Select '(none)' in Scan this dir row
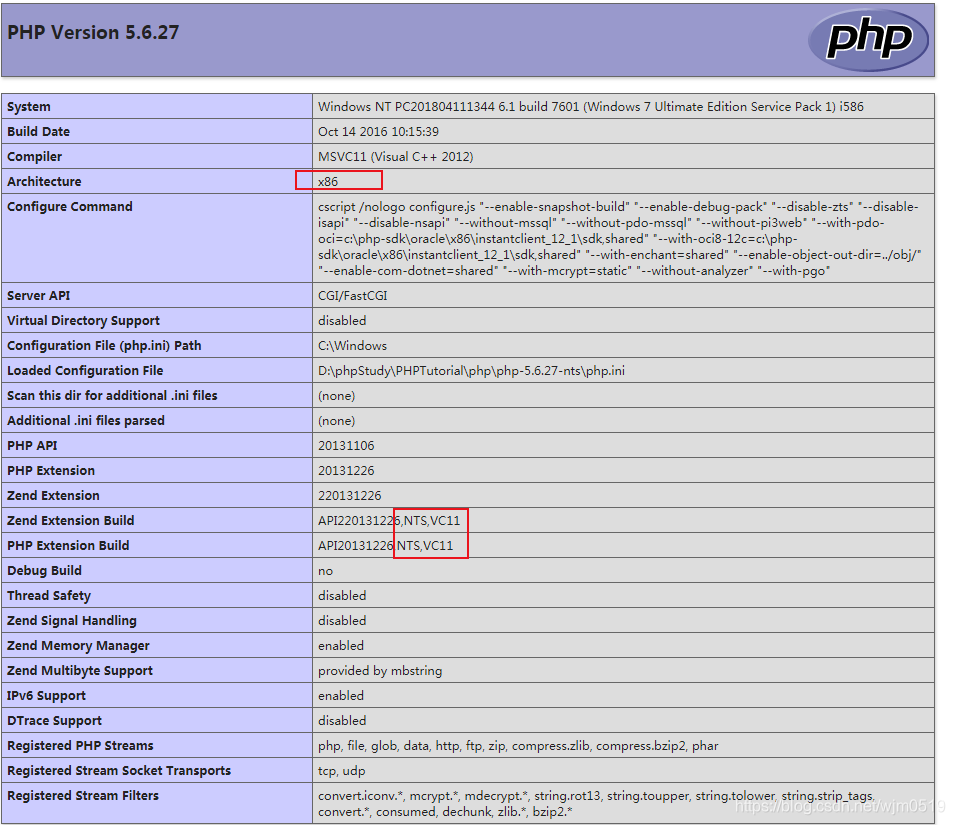Viewport: 955px width, 825px height. [336, 396]
